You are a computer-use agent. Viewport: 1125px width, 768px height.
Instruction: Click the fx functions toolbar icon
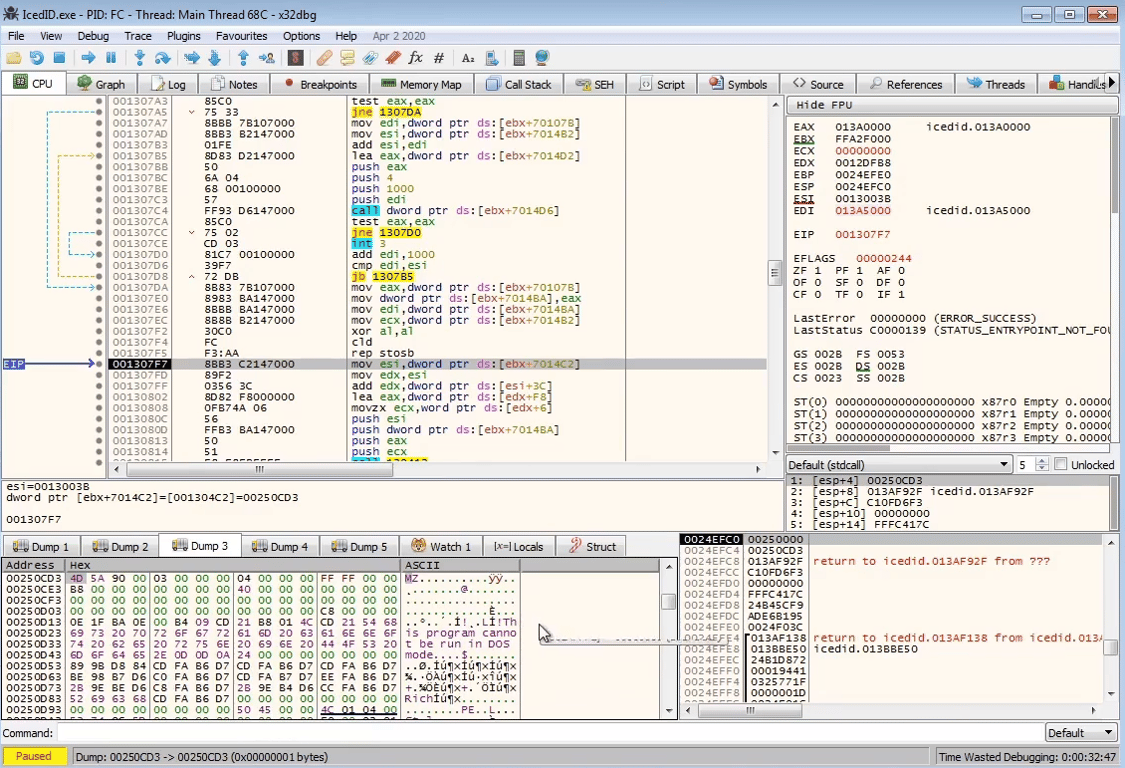(416, 58)
